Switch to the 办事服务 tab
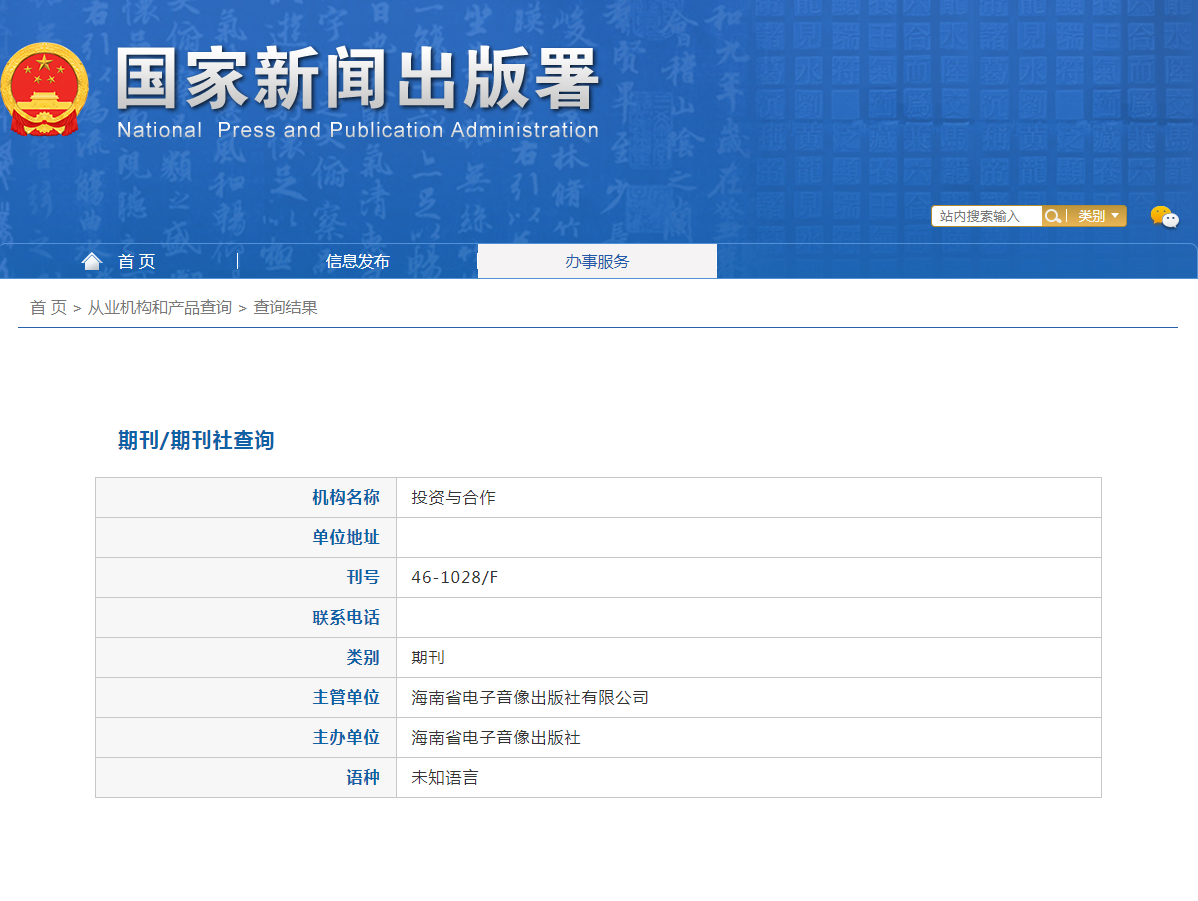Image resolution: width=1198 pixels, height=901 pixels. 597,262
